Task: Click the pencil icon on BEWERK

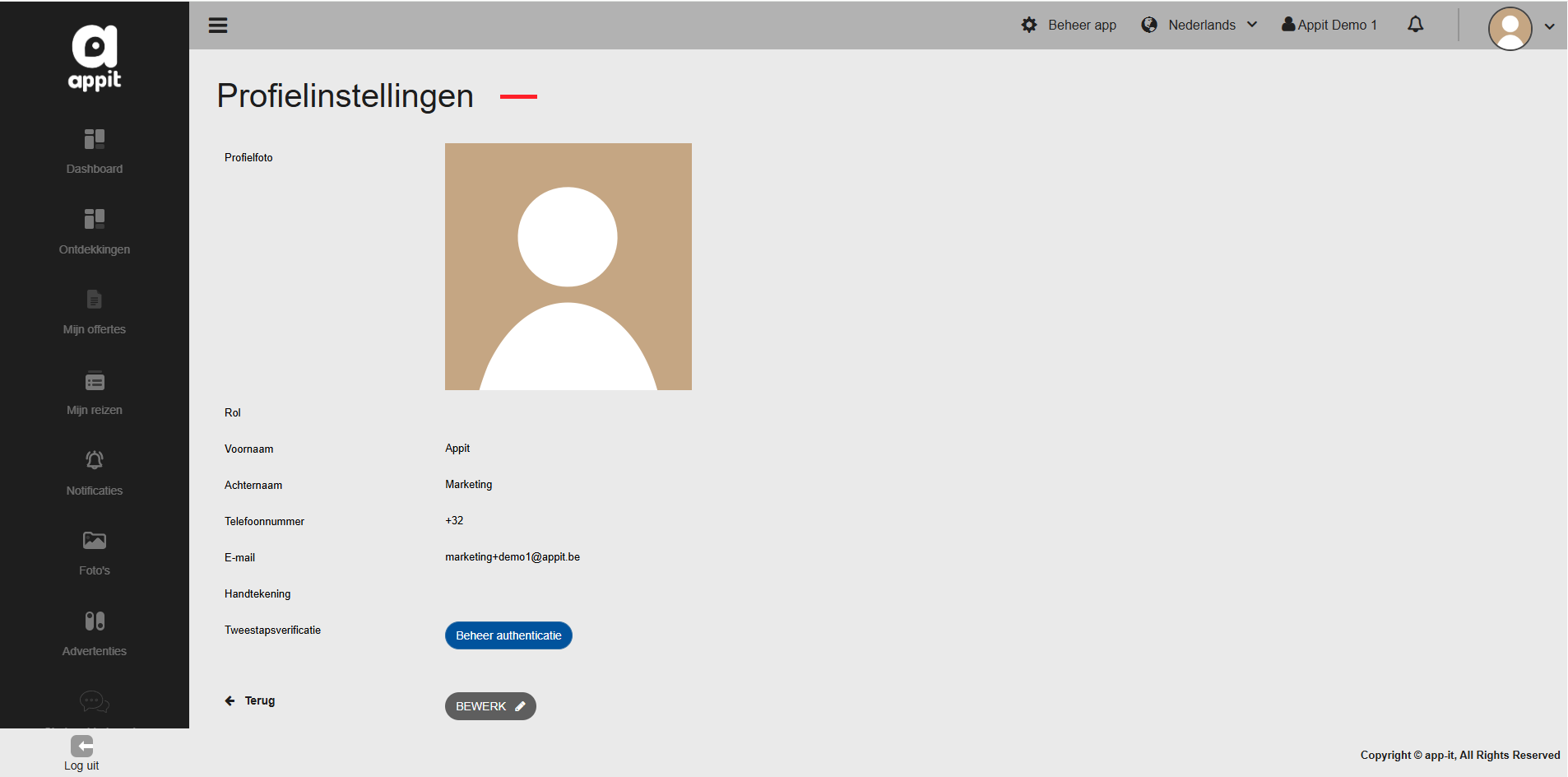Action: point(520,706)
